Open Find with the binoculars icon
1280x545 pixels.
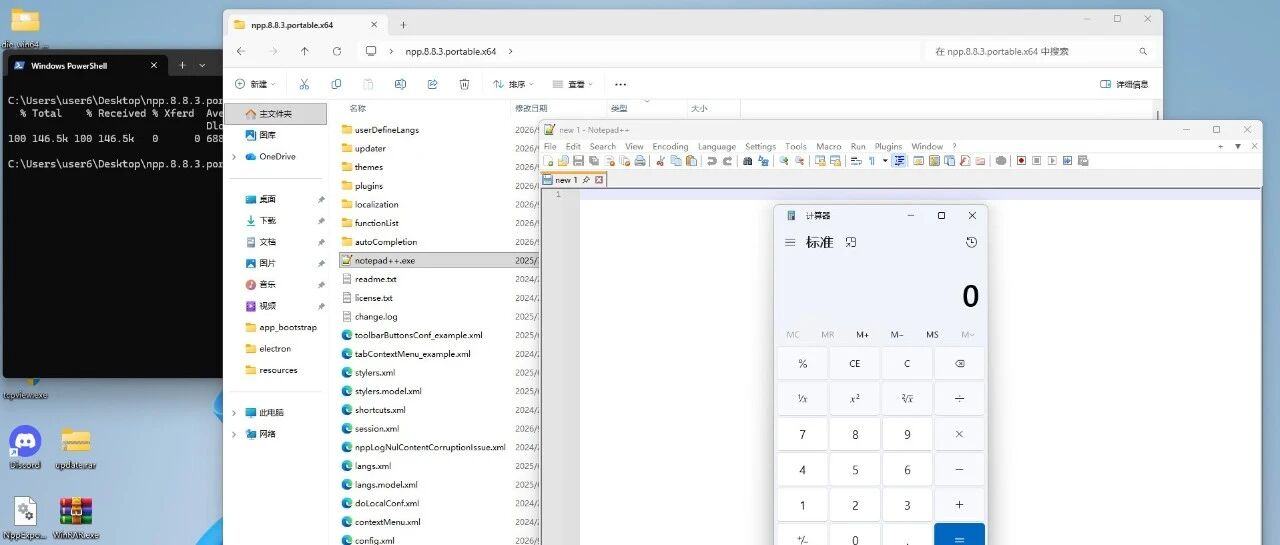click(748, 160)
